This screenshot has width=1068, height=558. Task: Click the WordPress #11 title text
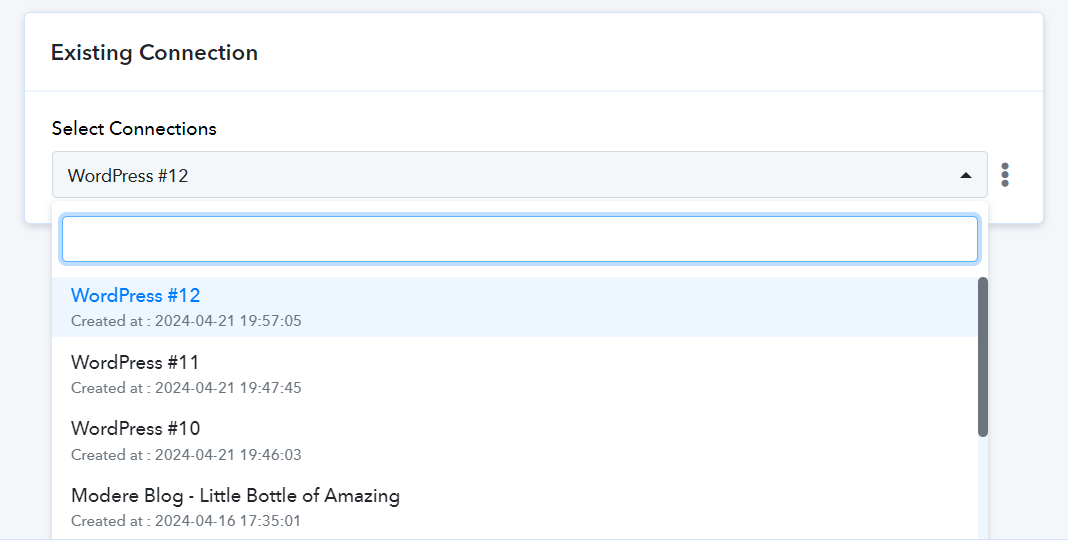click(x=135, y=362)
